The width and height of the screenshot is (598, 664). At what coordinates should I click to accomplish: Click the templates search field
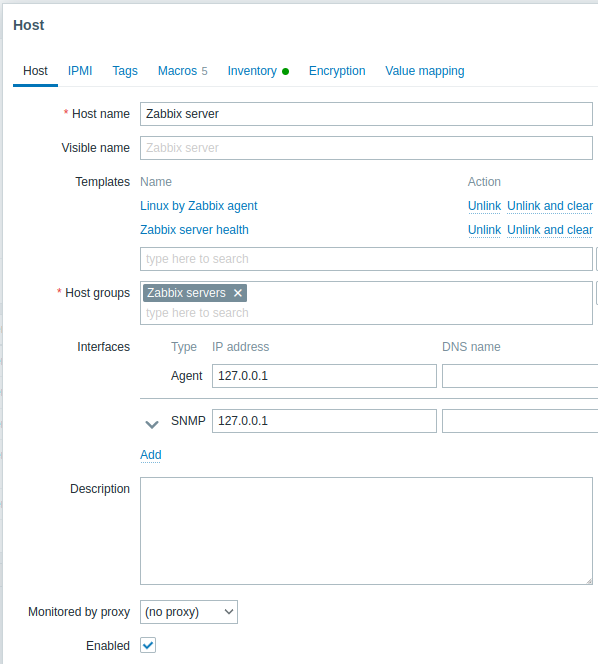click(366, 259)
